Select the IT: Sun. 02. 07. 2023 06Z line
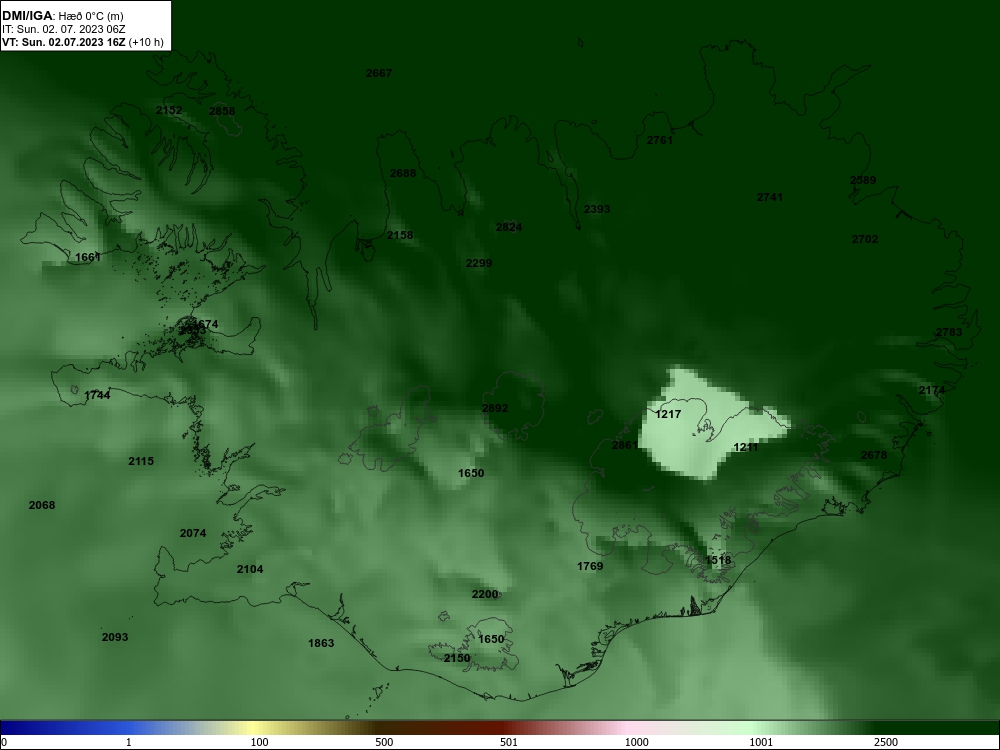Viewport: 1000px width, 750px height. (64, 29)
